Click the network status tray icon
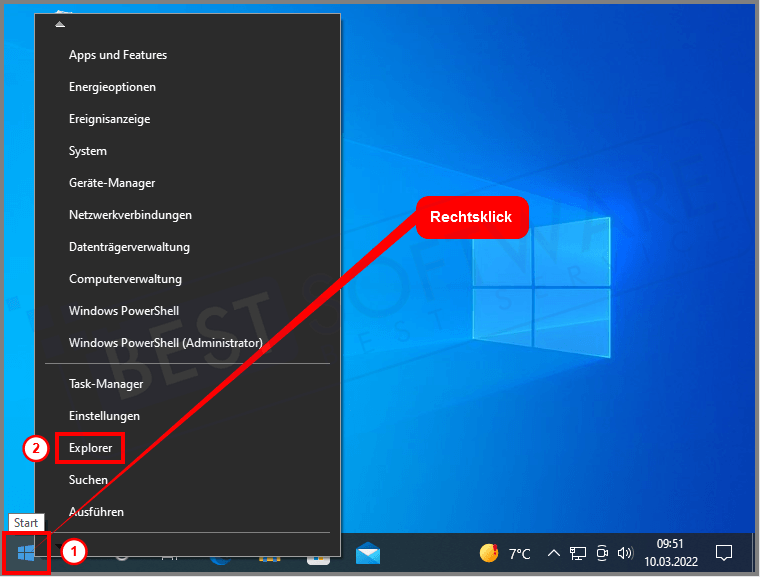760x577 pixels. tap(578, 553)
